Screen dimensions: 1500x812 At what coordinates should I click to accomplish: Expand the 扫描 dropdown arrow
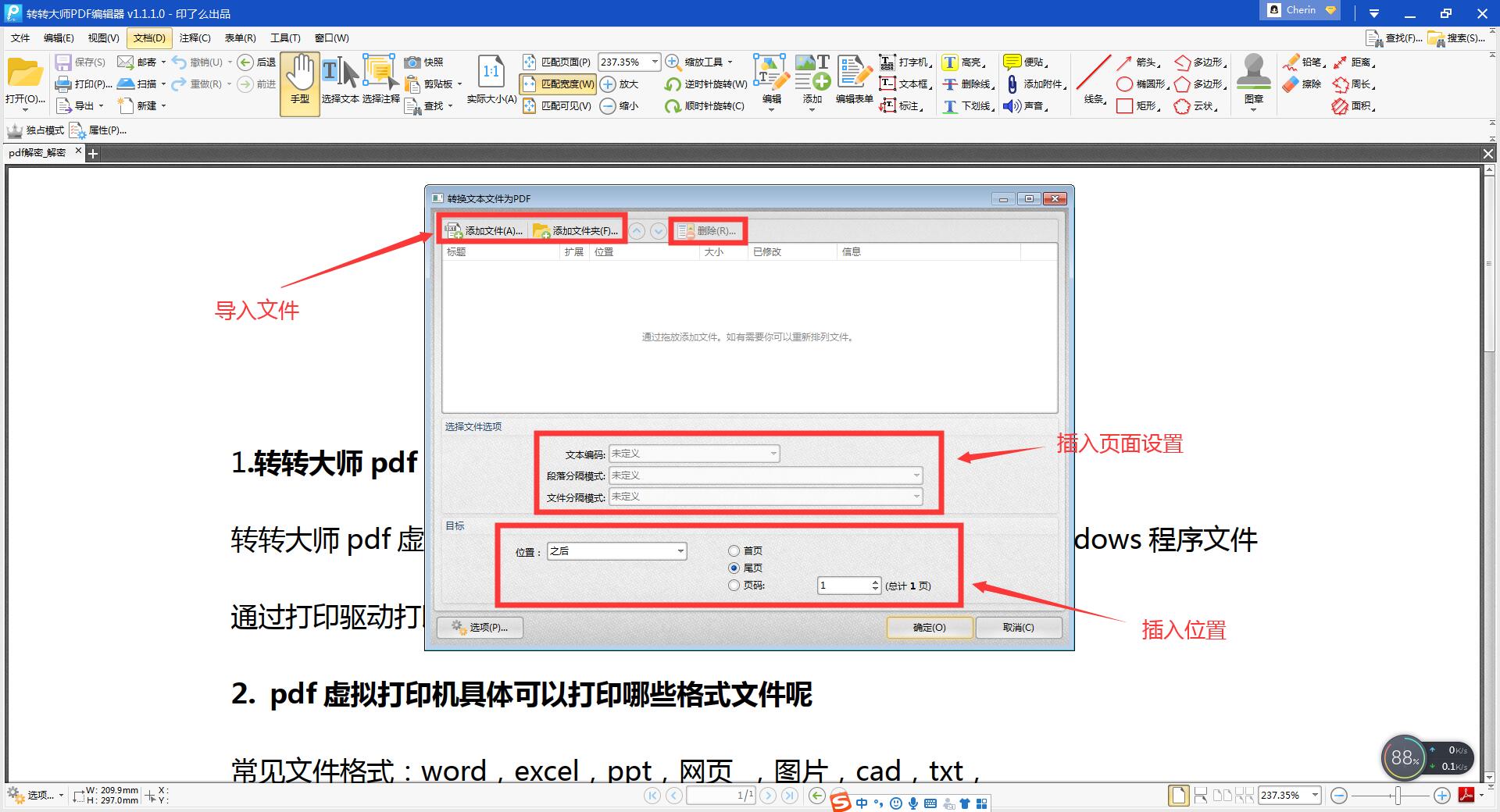163,84
